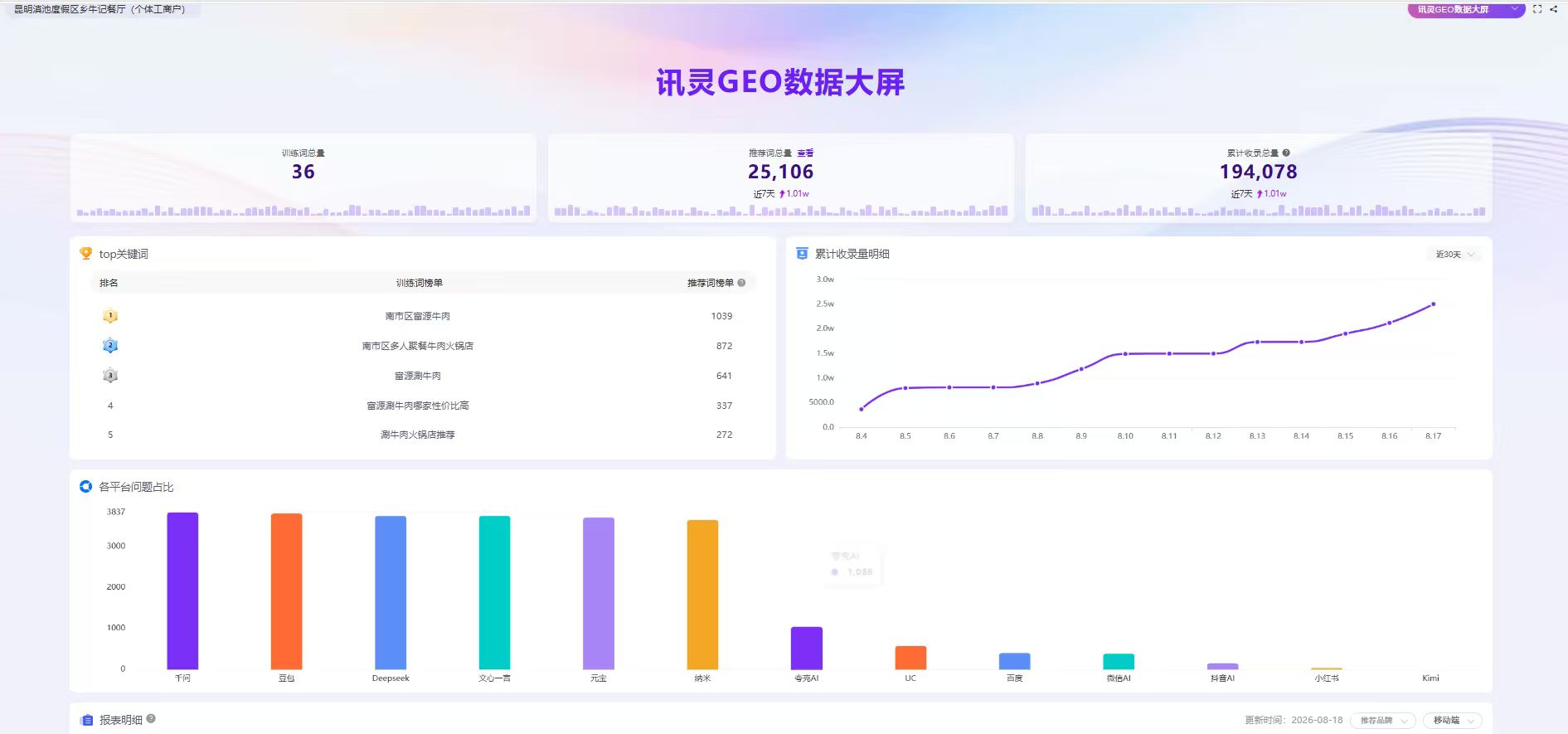Open the 移动端 dropdown

coord(1453,721)
